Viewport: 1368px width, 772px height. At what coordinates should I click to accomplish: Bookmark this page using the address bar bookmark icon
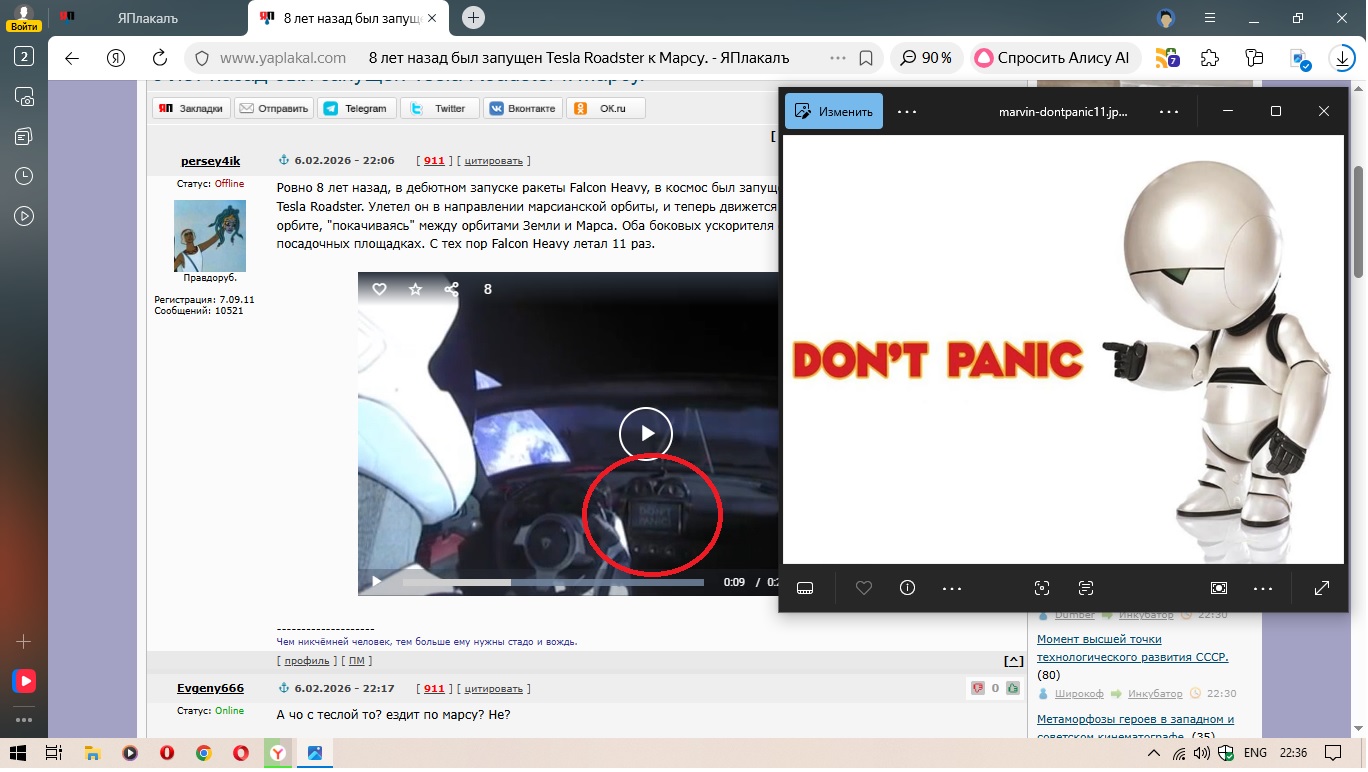(866, 58)
